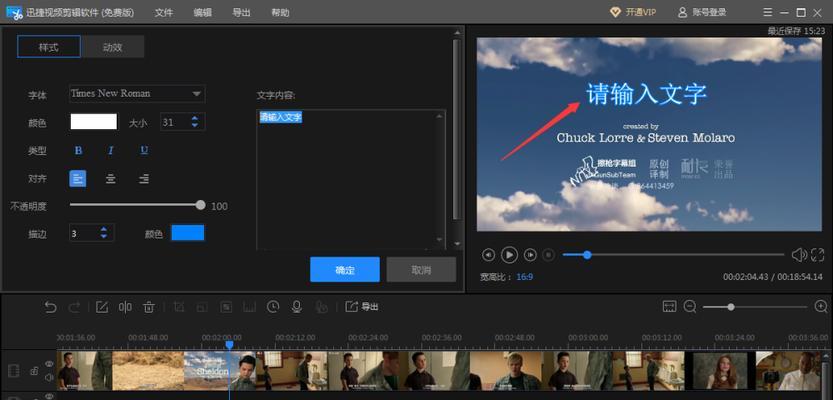Click the timeline zoom slider handle
This screenshot has width=833, height=400.
(731, 307)
